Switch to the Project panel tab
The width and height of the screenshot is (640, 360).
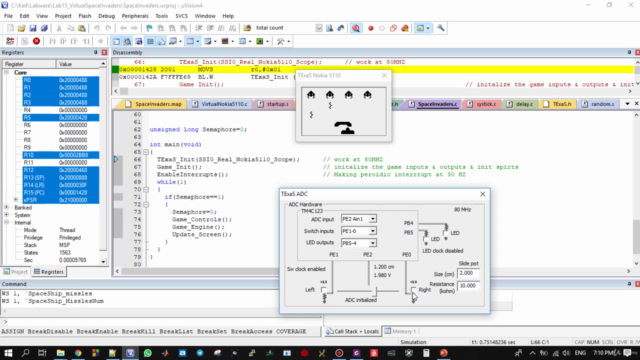[x=16, y=272]
